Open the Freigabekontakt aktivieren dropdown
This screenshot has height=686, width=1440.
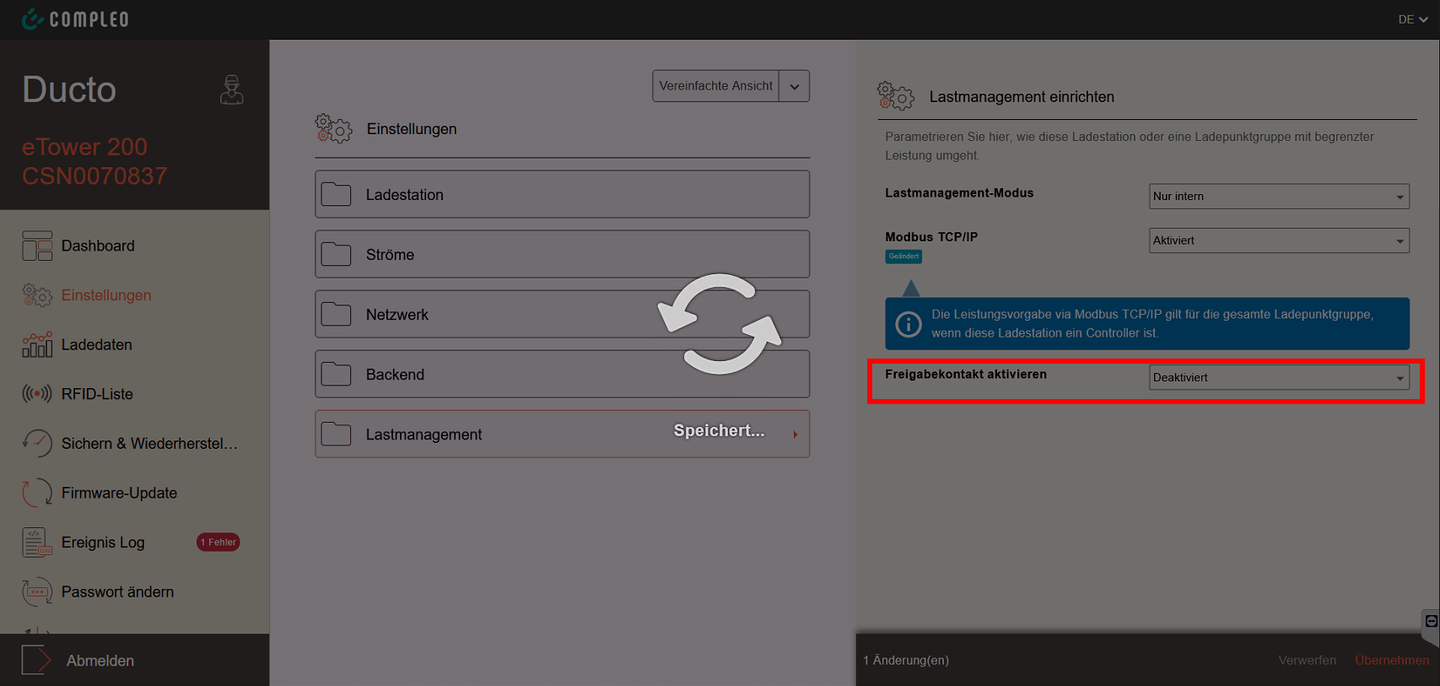(x=1279, y=378)
